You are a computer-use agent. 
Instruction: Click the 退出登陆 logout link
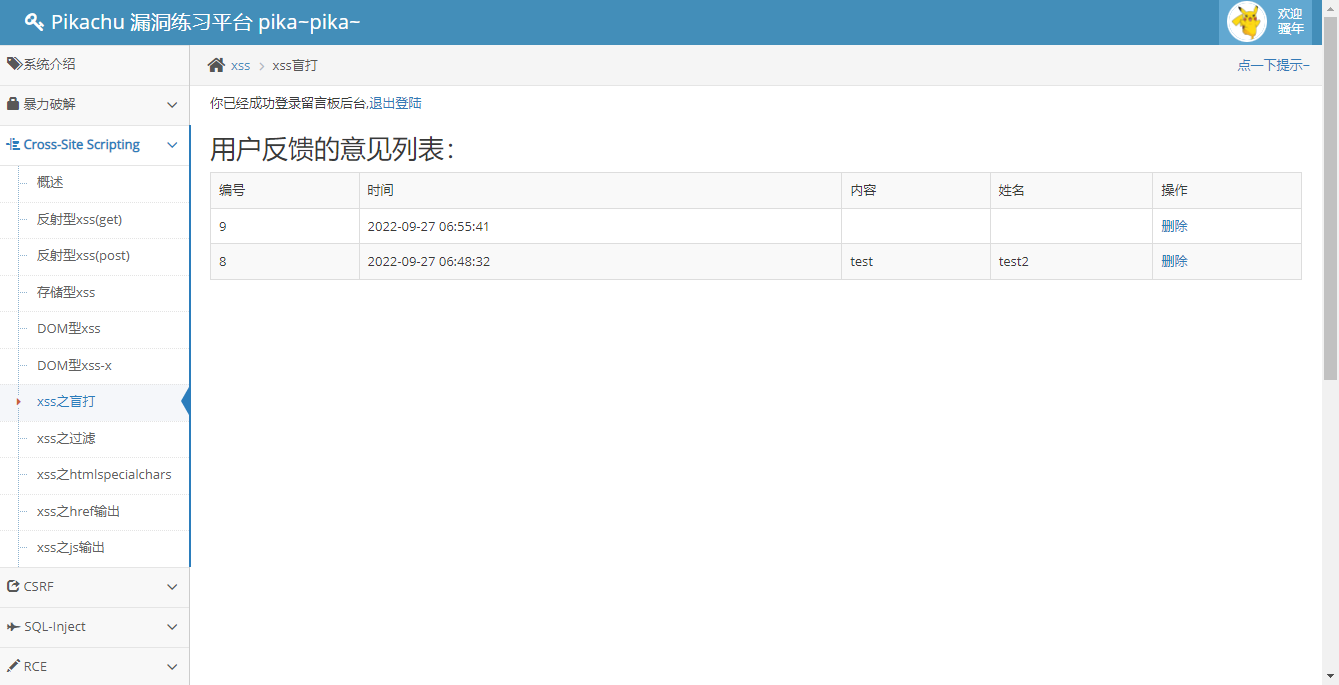click(x=395, y=103)
